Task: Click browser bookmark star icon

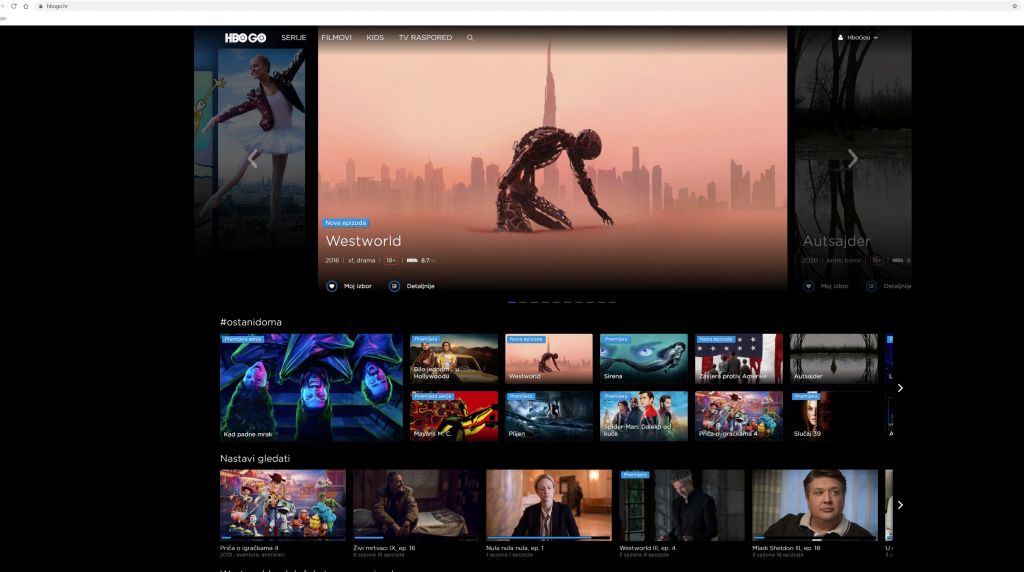Action: click(1014, 6)
